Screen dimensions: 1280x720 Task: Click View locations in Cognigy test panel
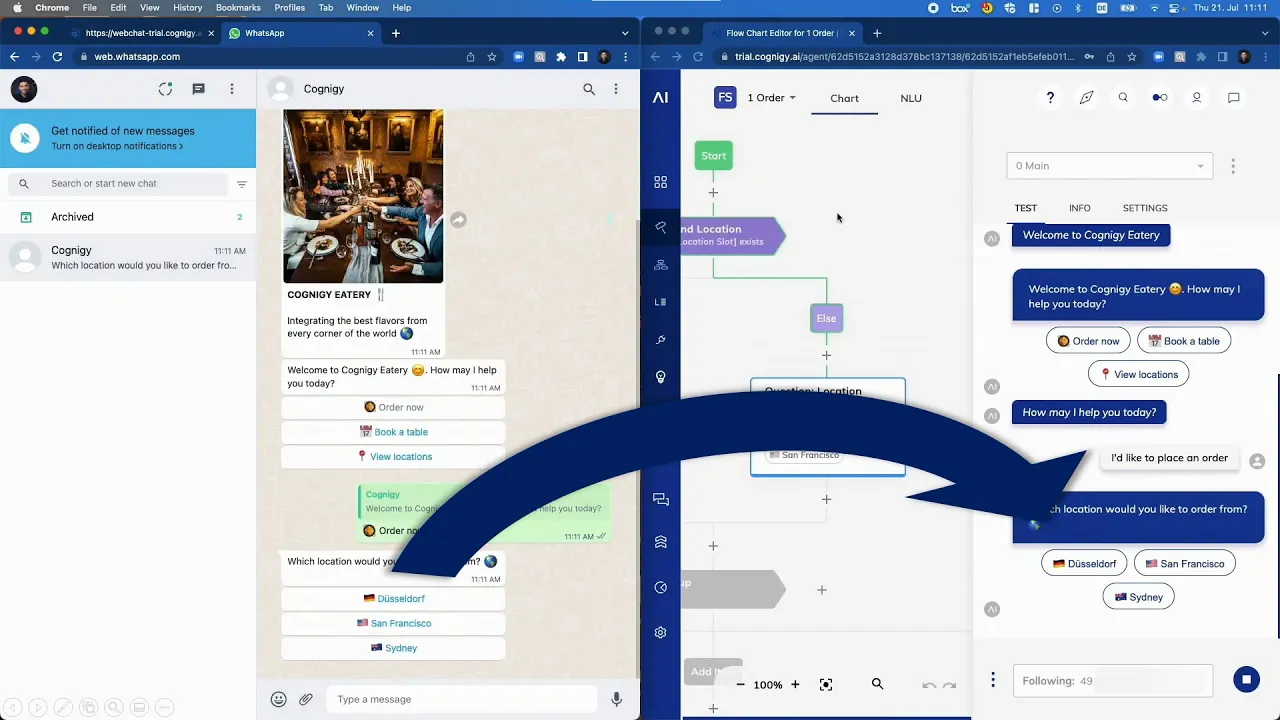click(1138, 374)
